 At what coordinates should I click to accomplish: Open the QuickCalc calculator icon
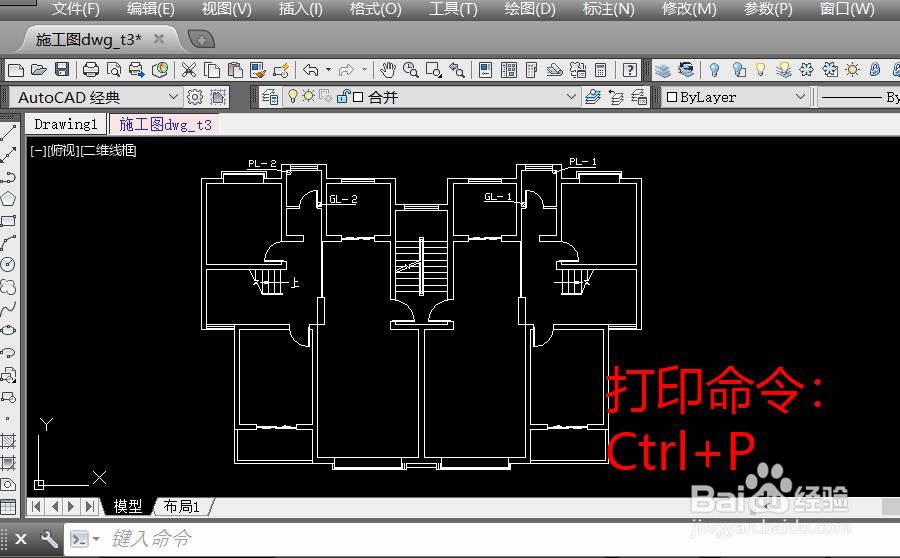[600, 70]
